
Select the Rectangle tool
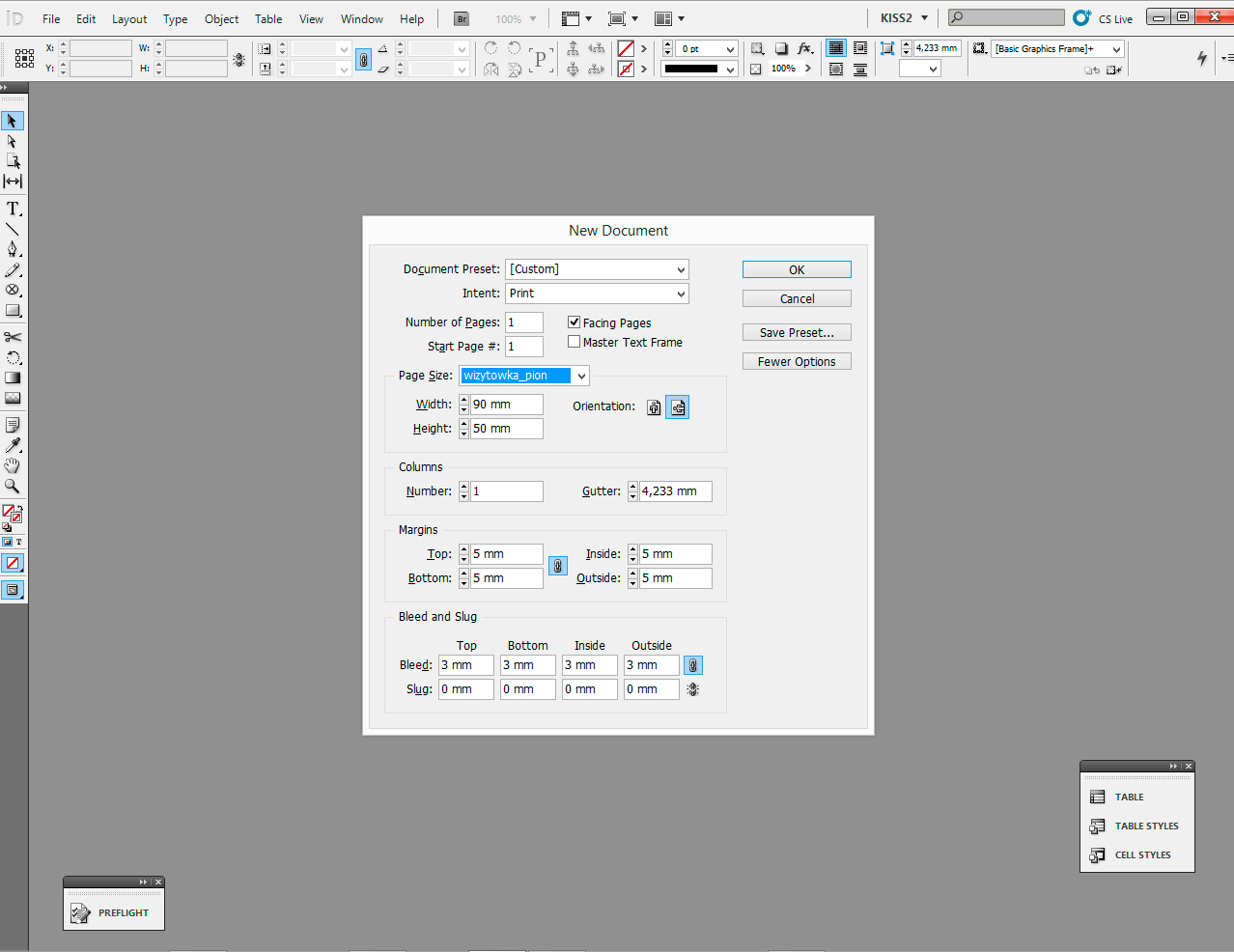(x=13, y=311)
